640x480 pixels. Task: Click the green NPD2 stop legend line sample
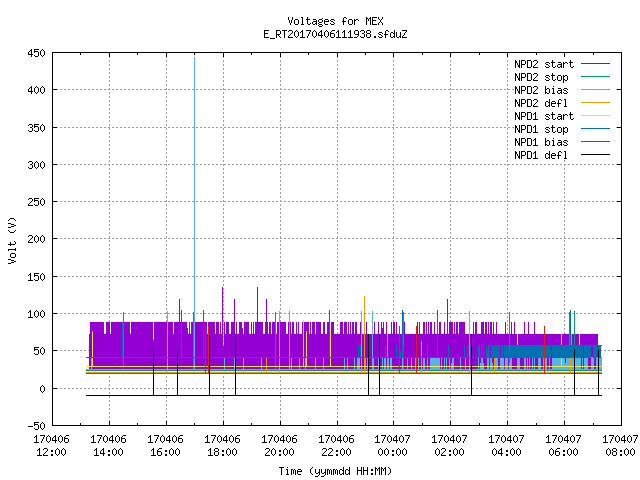tap(595, 76)
